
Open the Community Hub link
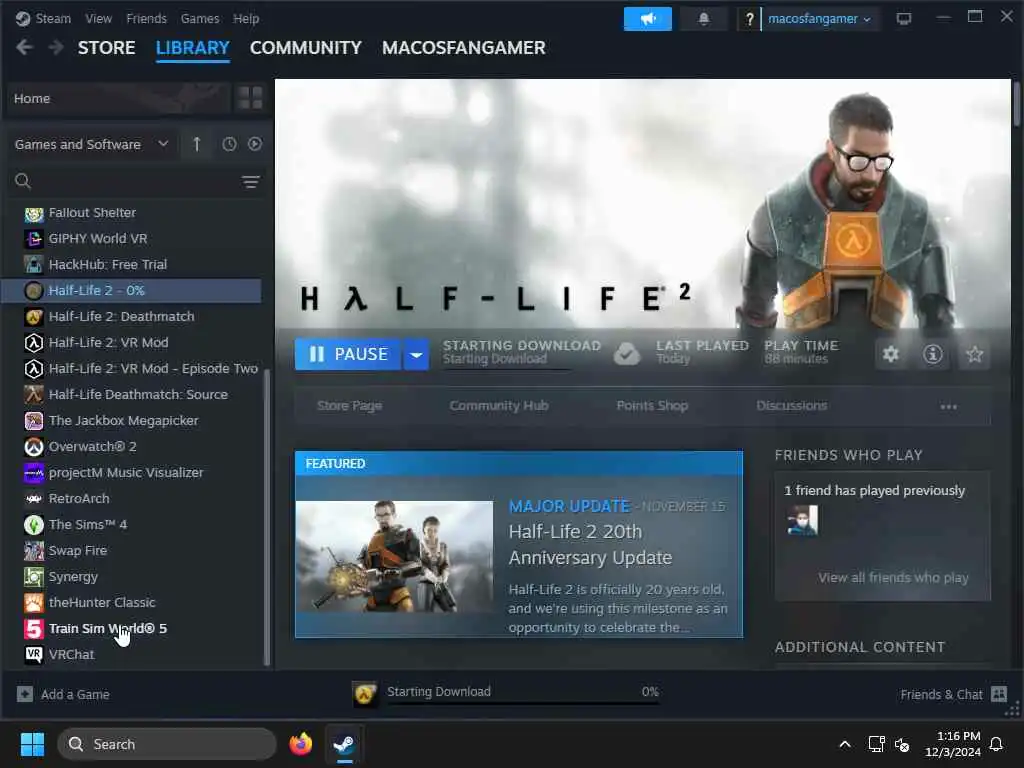click(x=498, y=406)
